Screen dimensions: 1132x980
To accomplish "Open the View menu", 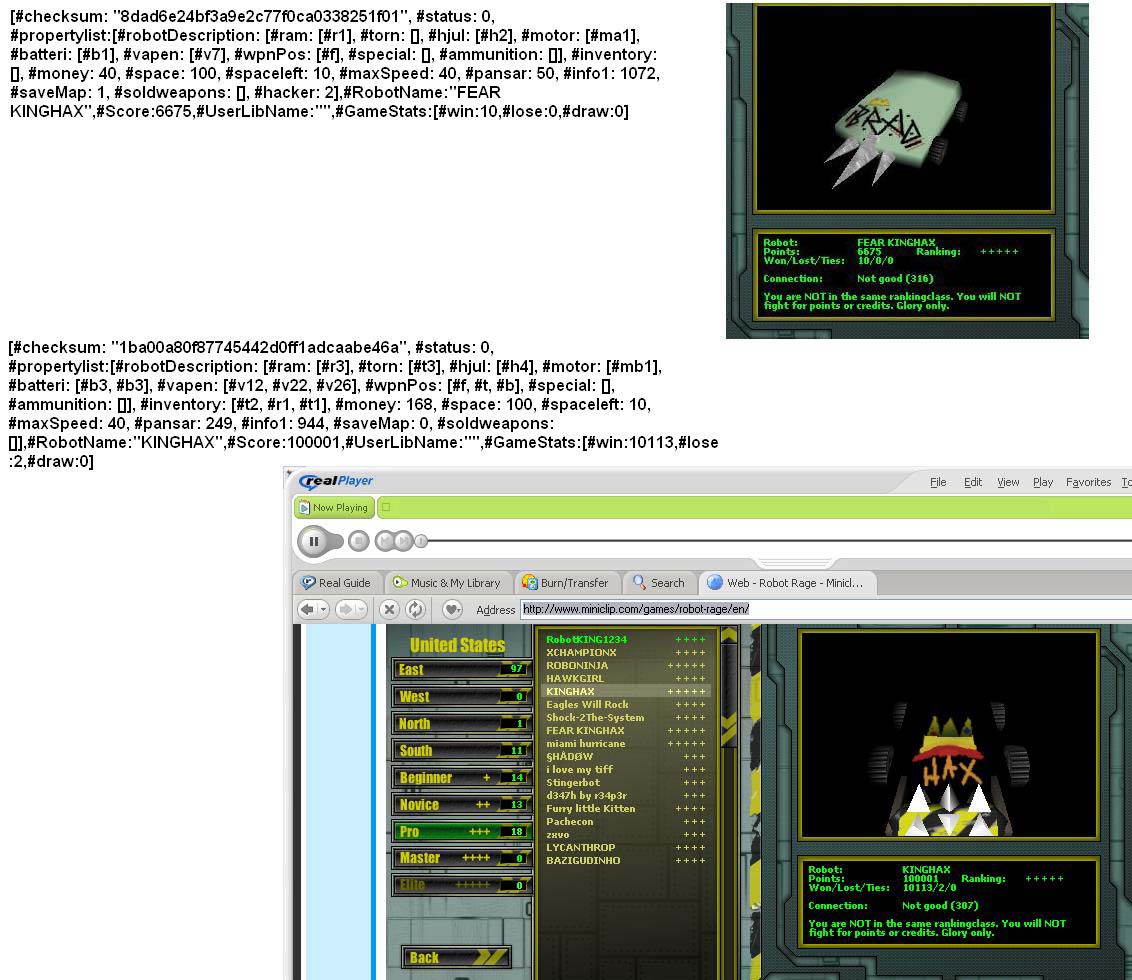I will pyautogui.click(x=1008, y=482).
